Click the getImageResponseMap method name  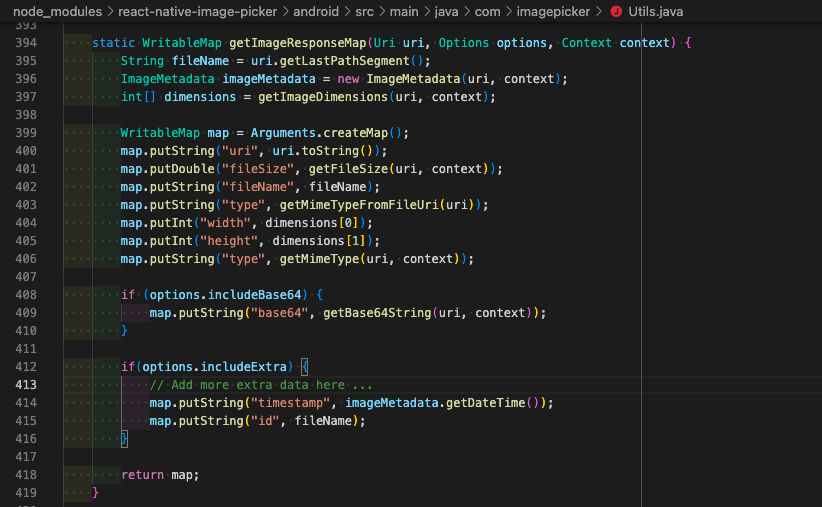[x=297, y=43]
